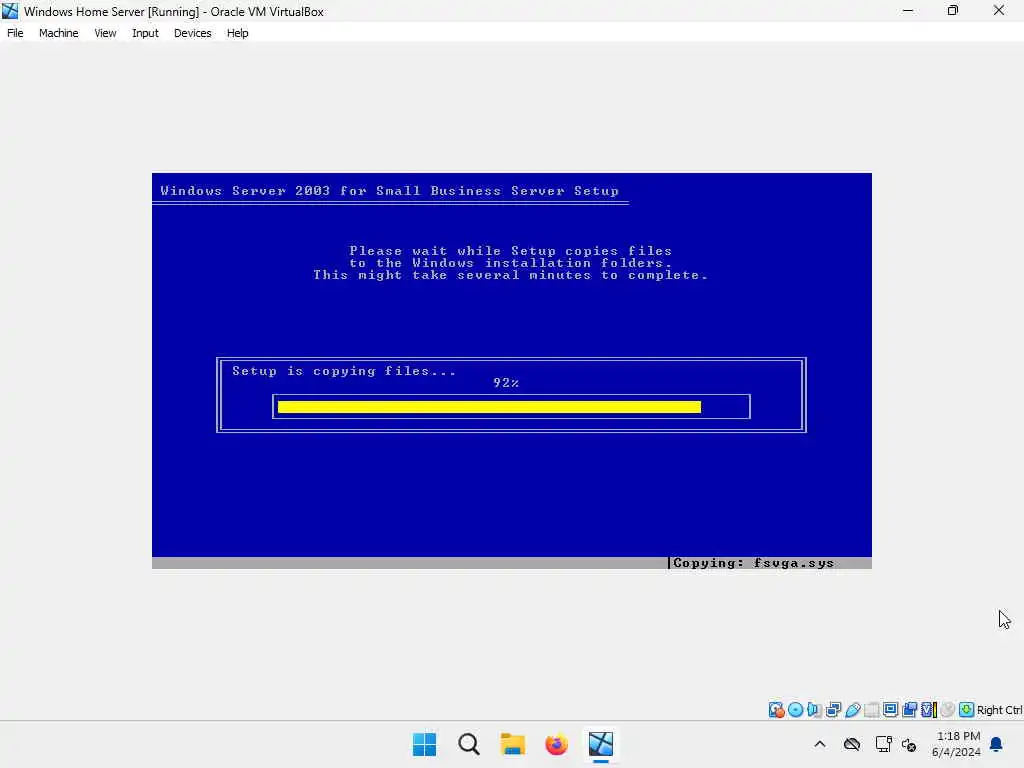Click the display settings indicator icon

(891, 709)
